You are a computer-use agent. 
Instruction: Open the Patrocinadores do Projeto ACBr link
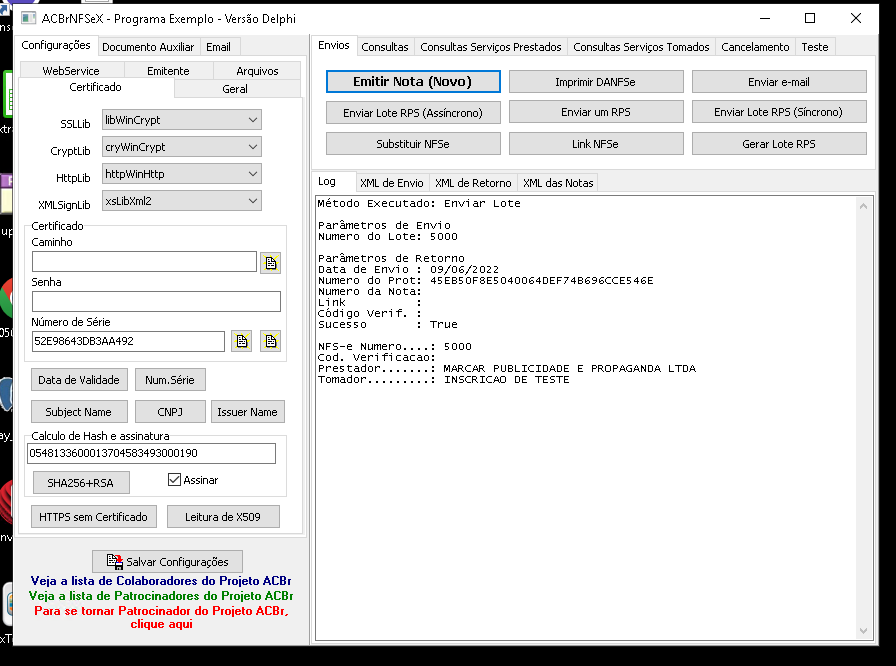click(x=161, y=596)
